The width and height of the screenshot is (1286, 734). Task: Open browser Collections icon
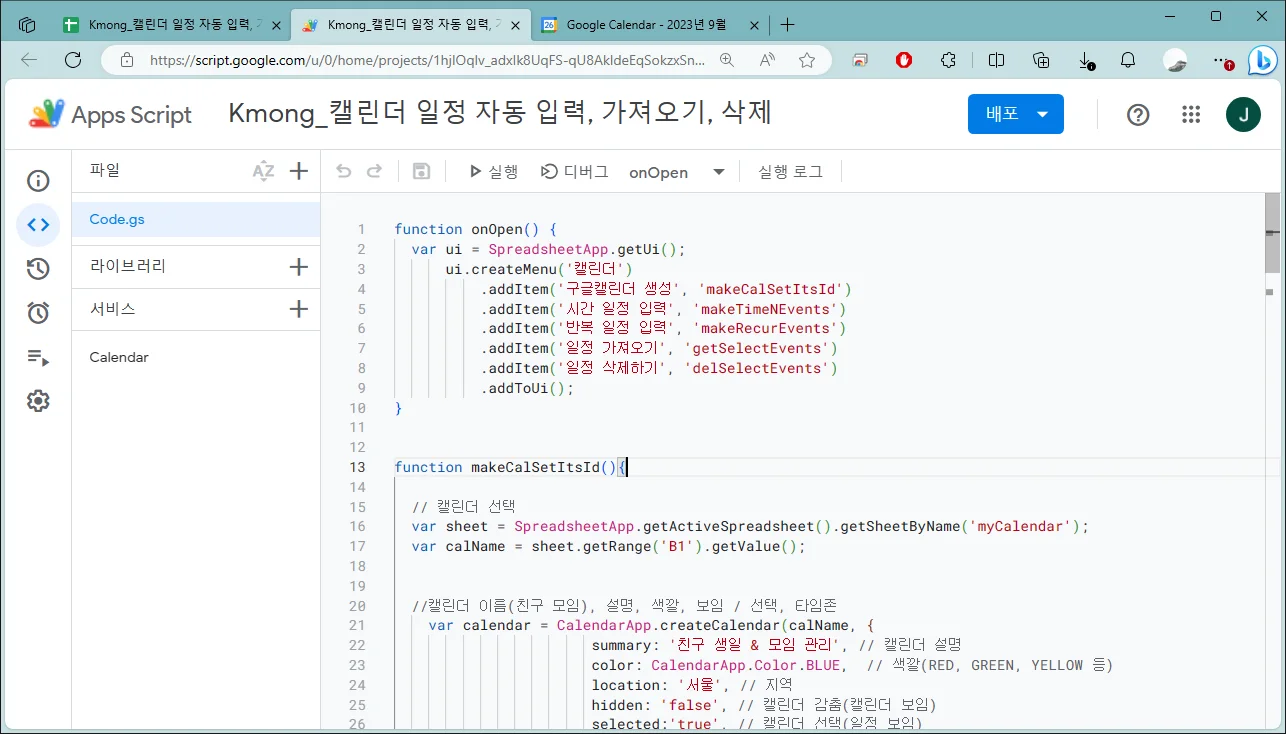(x=1041, y=60)
